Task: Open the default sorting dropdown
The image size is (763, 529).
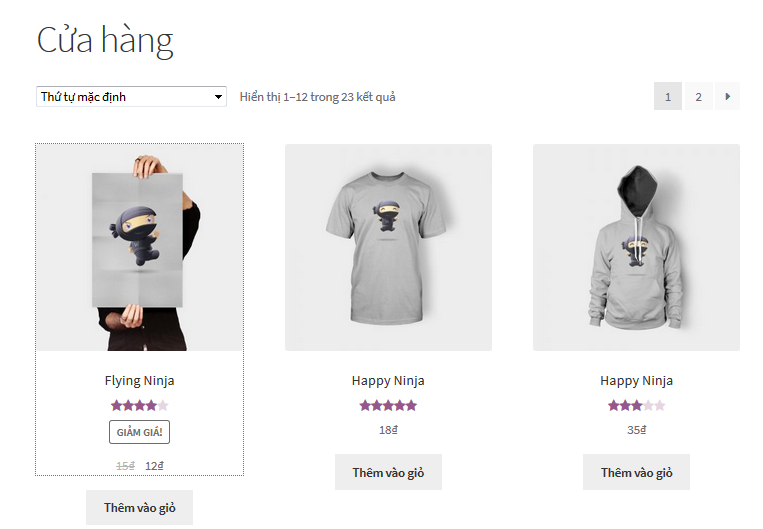Action: click(131, 97)
